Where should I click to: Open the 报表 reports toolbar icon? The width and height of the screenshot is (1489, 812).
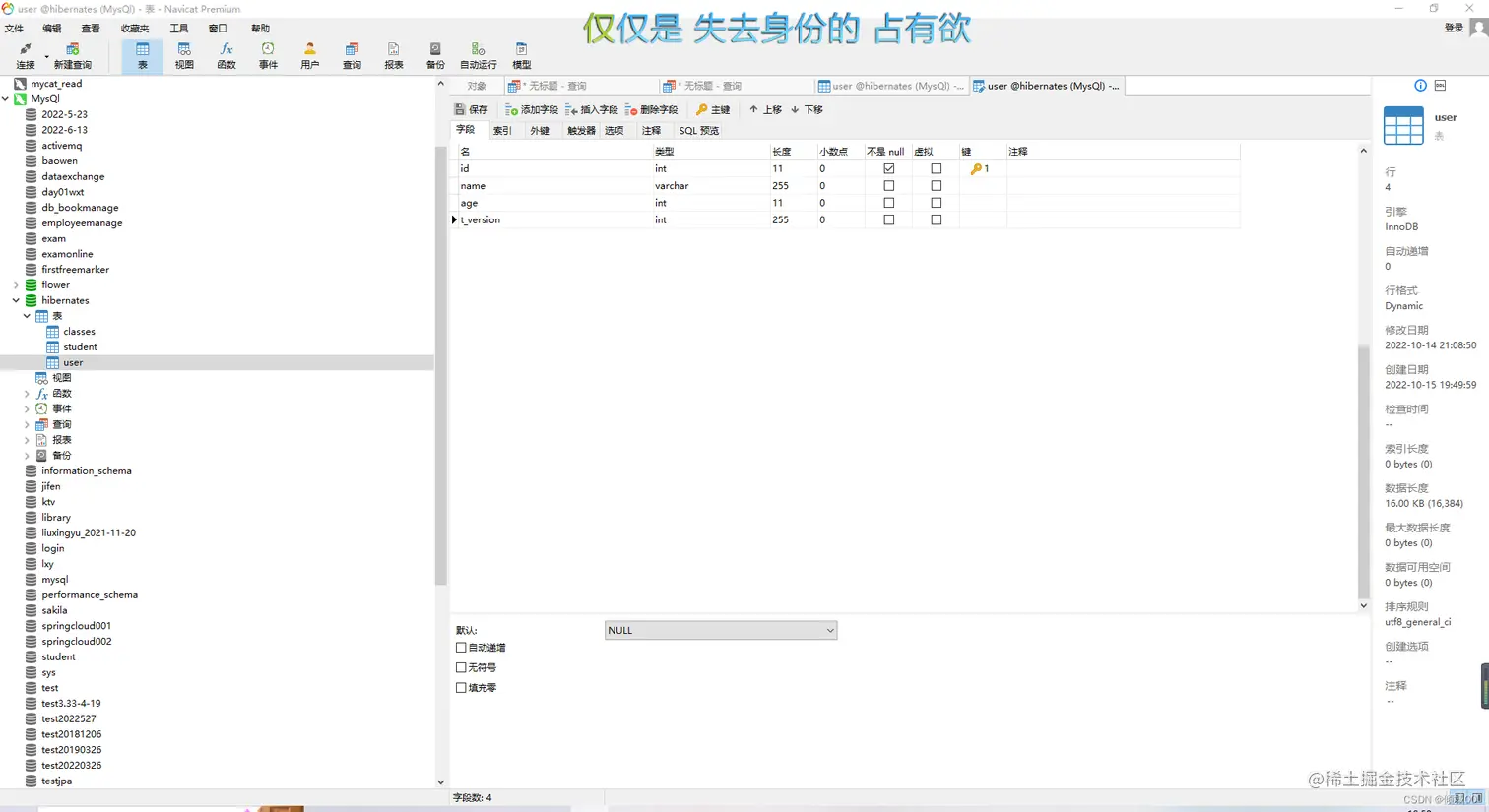(394, 56)
